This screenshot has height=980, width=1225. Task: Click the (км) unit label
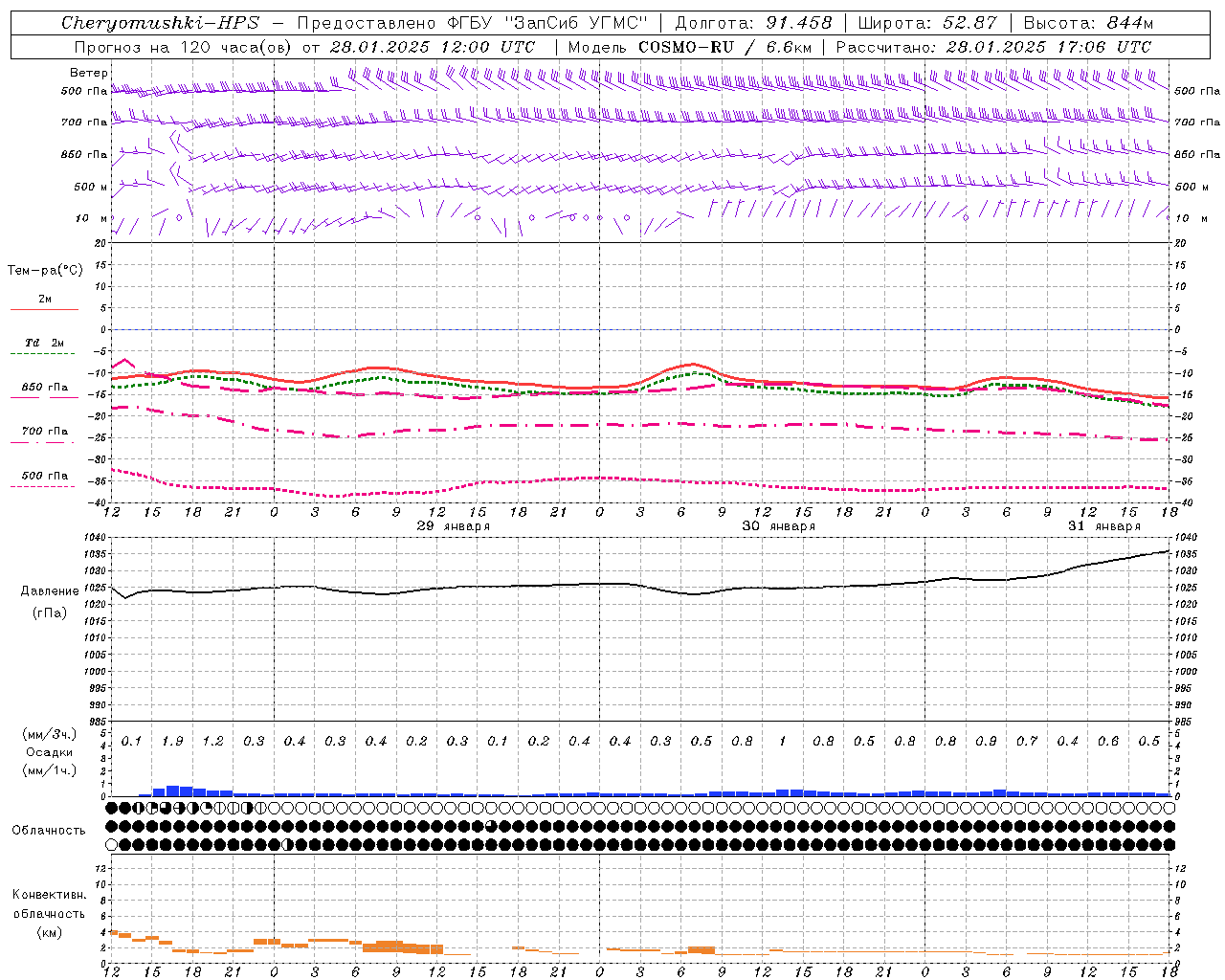(x=50, y=931)
